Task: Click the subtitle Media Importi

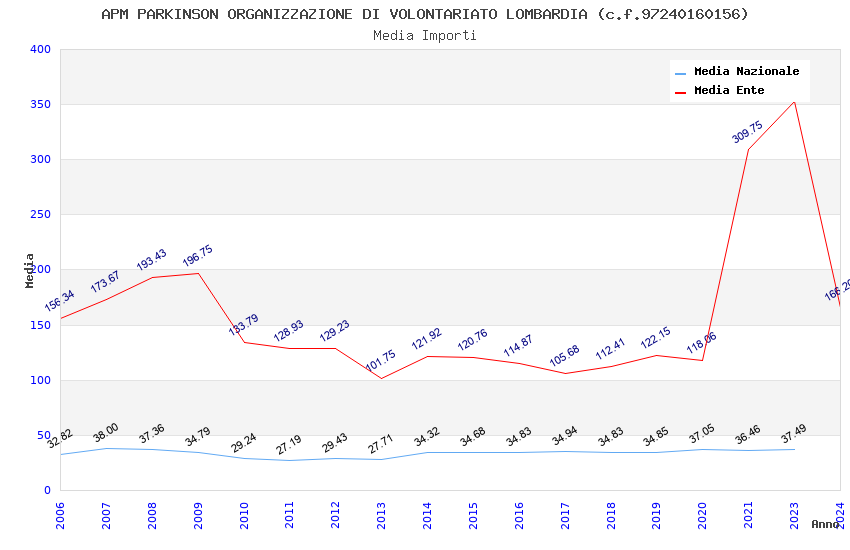Action: point(424,36)
